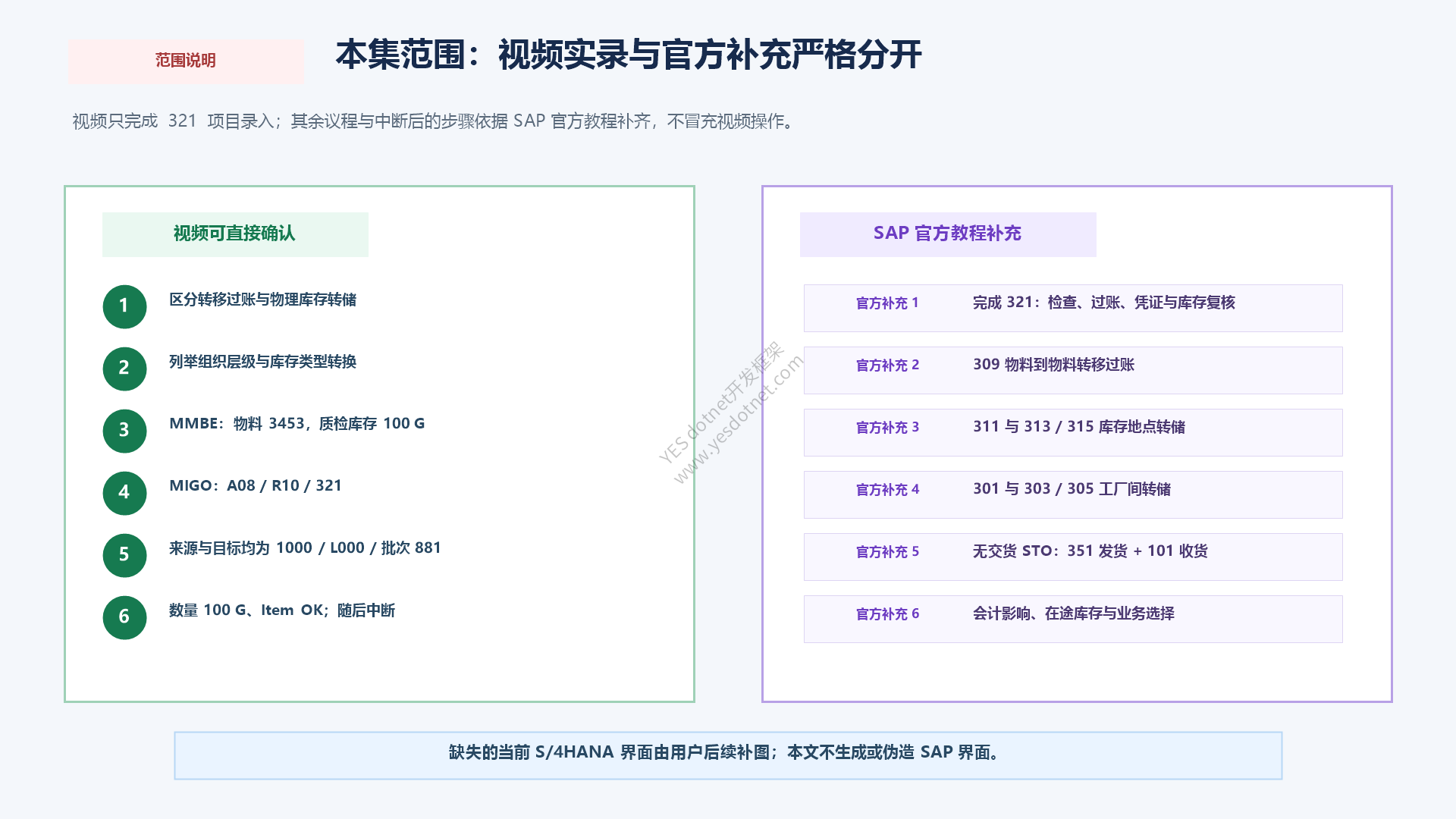Click the SAP 官方教程补充 header

(x=948, y=234)
